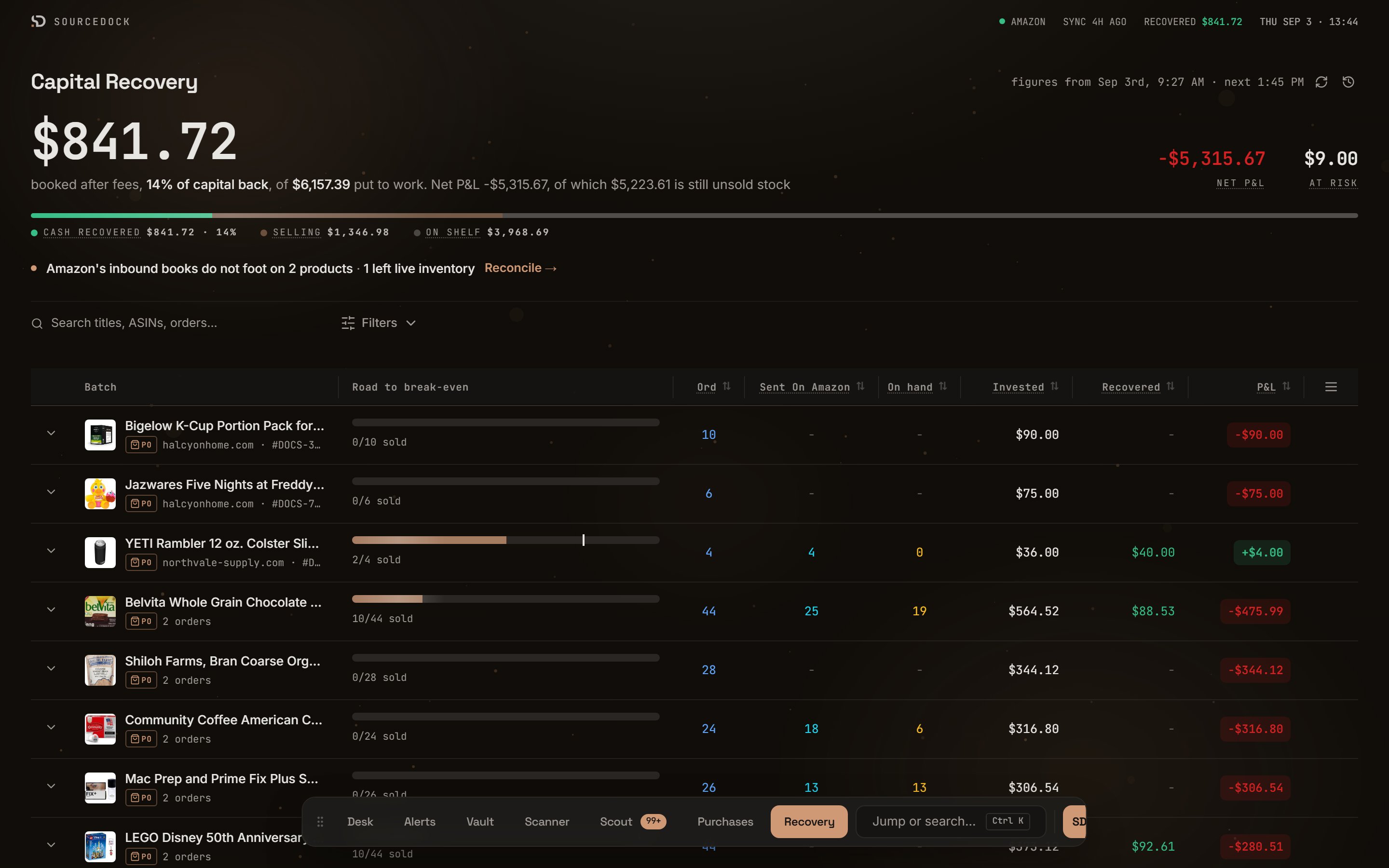
Task: Click the Bigelow $90.00 invested value
Action: pos(1037,434)
